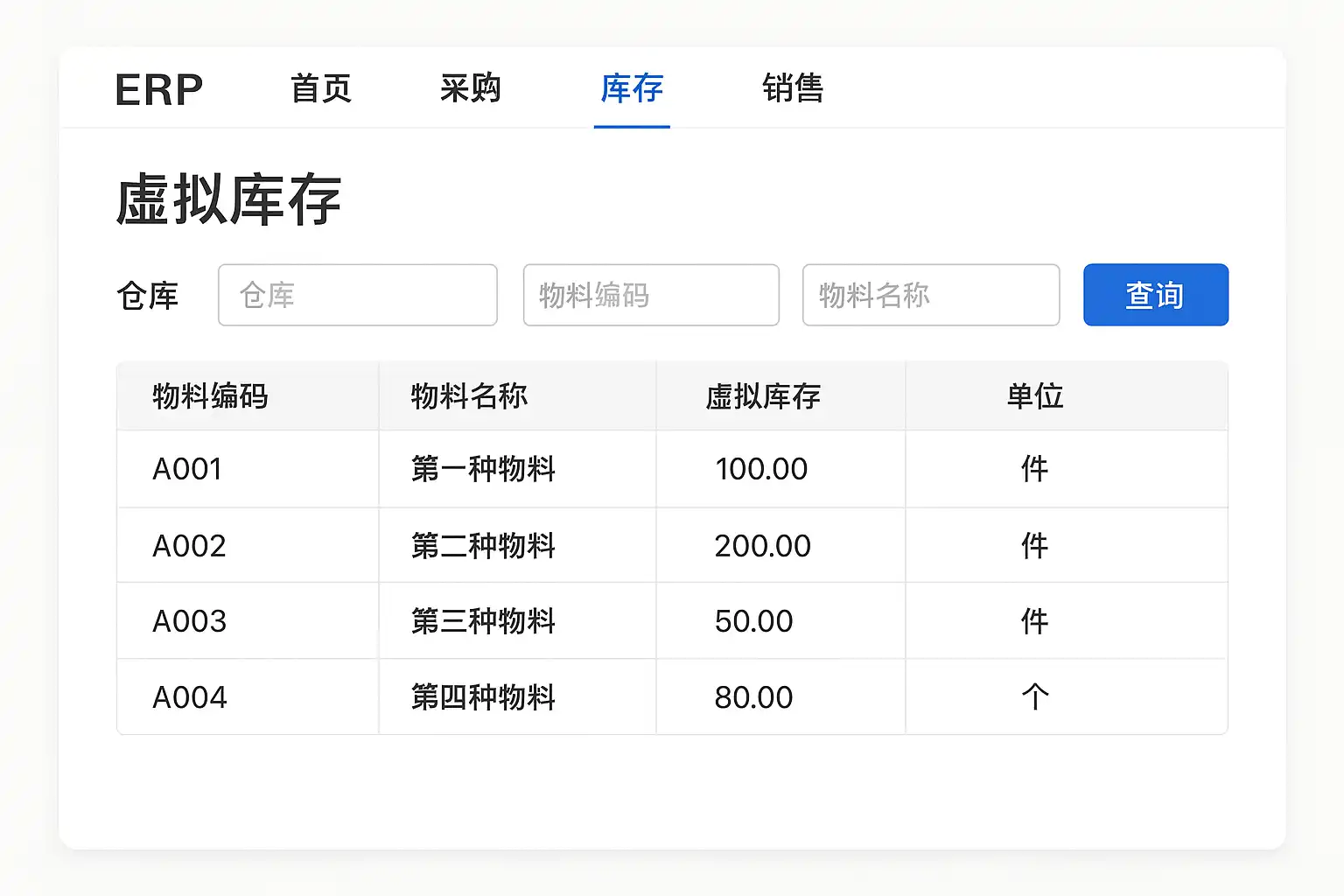Click the 200.00 stock value
Viewport: 1344px width, 896px height.
762,546
